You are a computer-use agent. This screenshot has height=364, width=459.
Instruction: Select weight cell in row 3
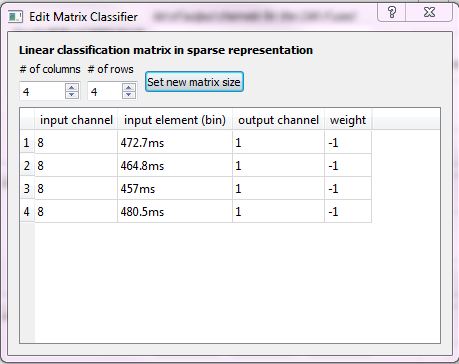click(348, 189)
